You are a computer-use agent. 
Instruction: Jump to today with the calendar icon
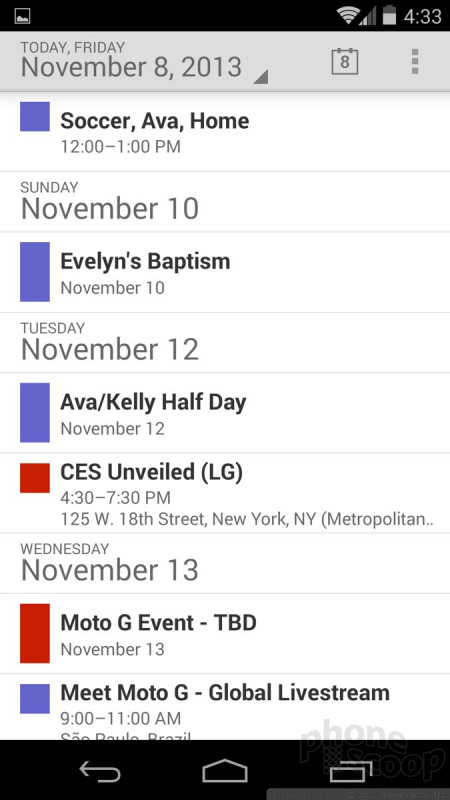point(344,62)
